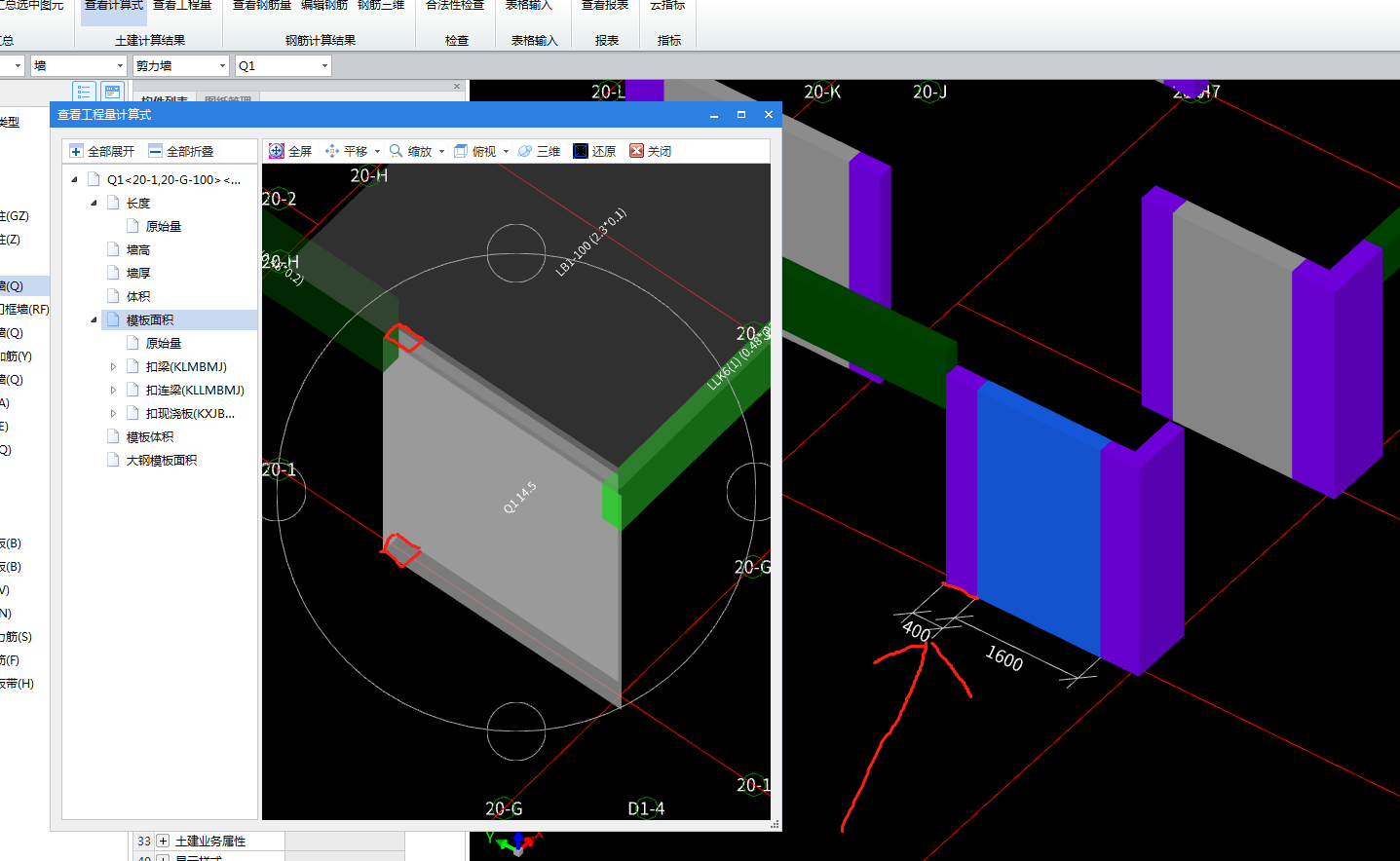Select the 墙高 tree item
Viewport: 1400px width, 861px height.
point(138,249)
